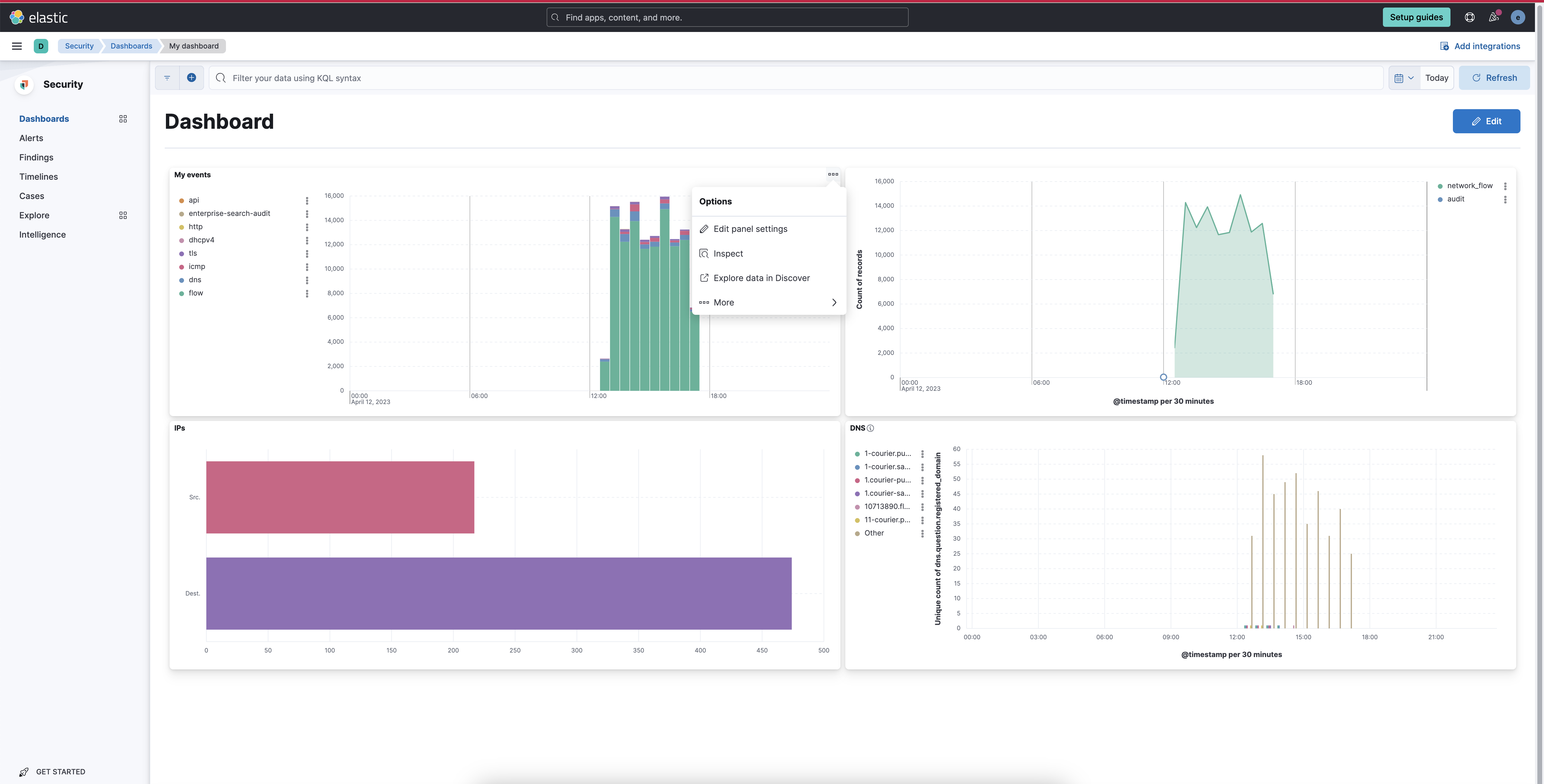Click the green color dot beside the flow series

click(182, 293)
